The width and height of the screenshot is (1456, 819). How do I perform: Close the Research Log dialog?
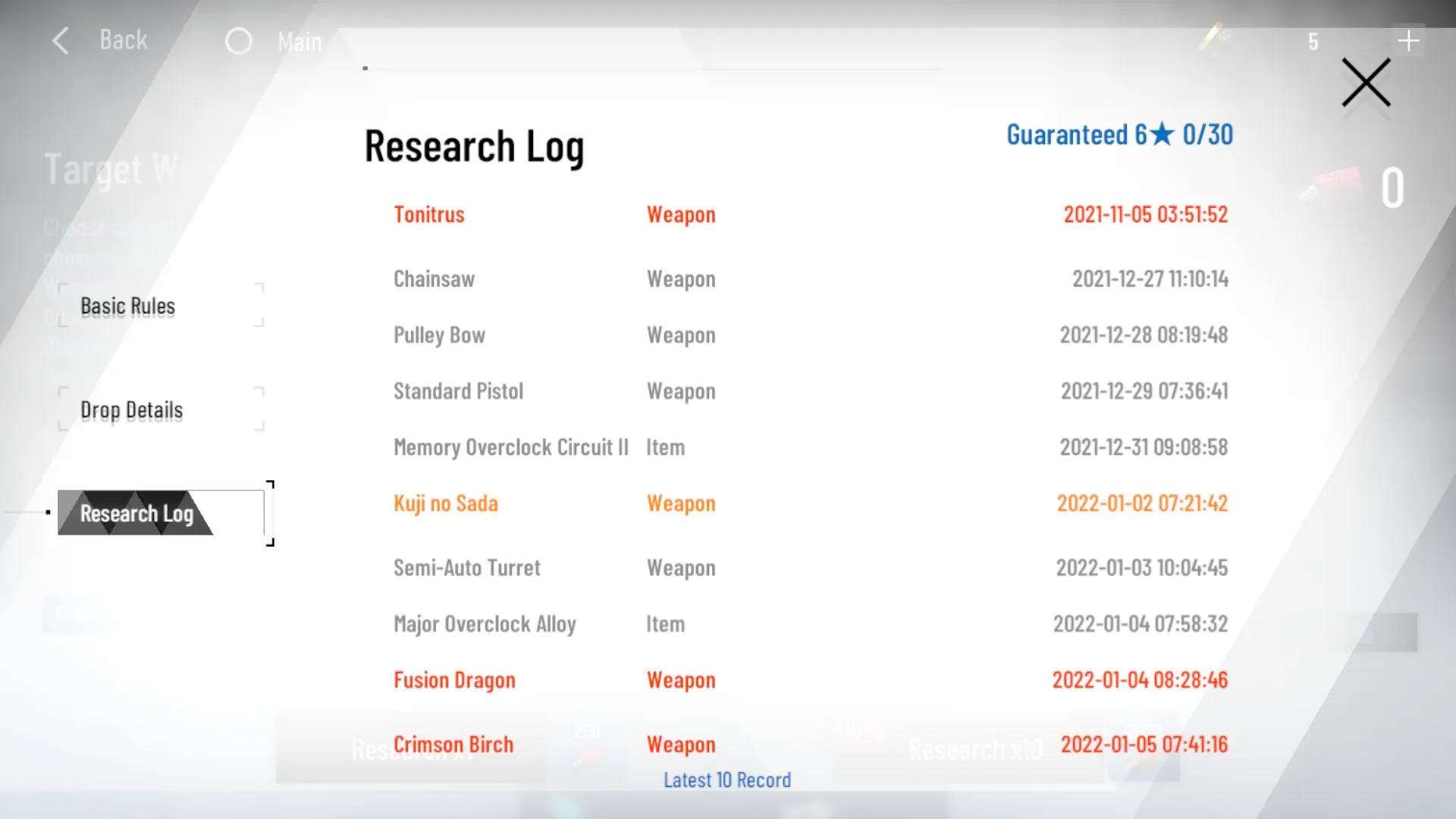pos(1366,82)
